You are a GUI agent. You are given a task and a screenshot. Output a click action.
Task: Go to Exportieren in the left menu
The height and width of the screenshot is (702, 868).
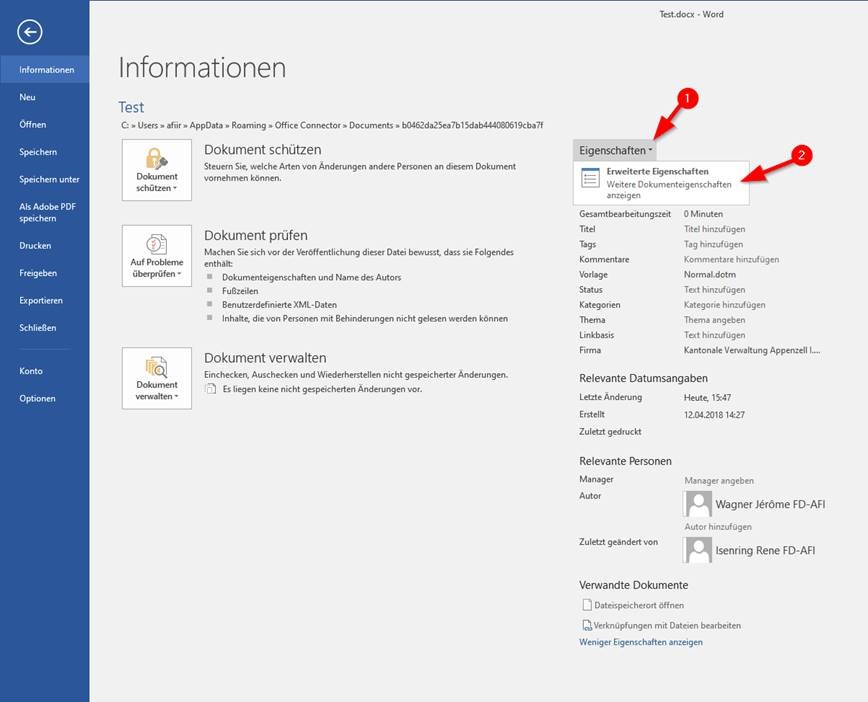point(41,300)
